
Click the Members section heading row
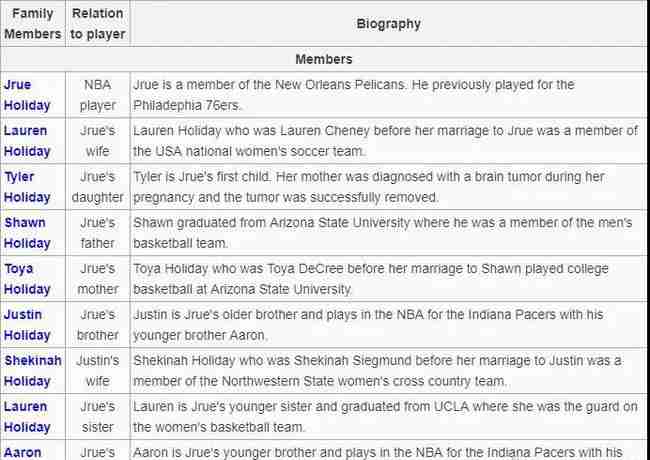pyautogui.click(x=323, y=59)
